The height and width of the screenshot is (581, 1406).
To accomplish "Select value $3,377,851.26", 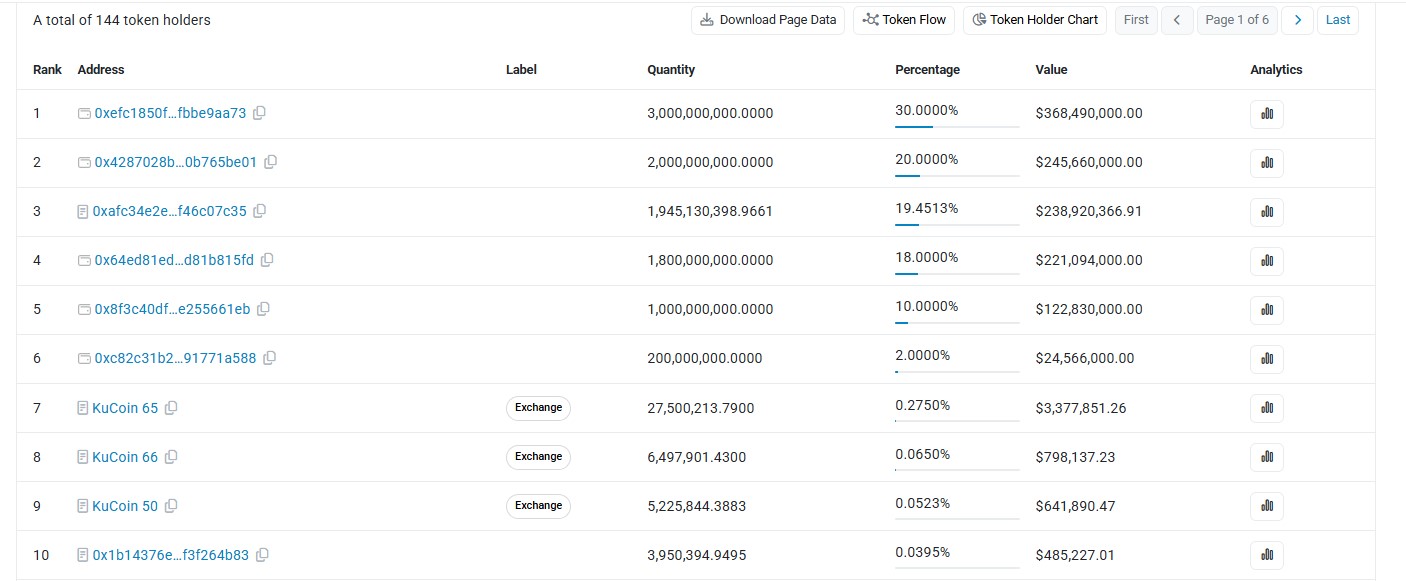I will 1081,408.
